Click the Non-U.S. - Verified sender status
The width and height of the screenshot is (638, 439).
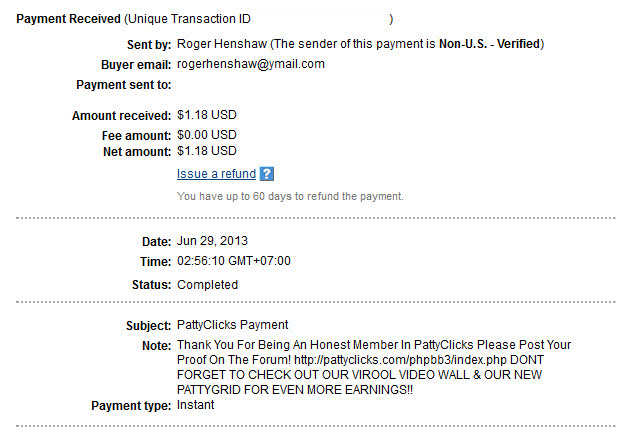click(489, 44)
